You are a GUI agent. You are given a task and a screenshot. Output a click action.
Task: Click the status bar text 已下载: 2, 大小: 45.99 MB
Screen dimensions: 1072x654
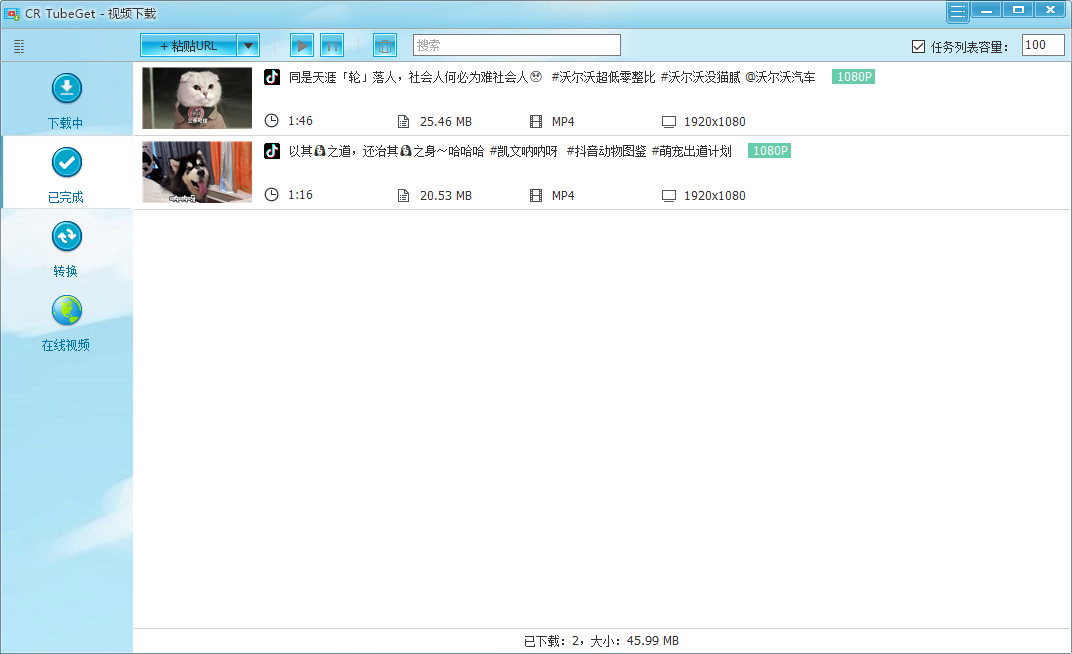point(601,641)
